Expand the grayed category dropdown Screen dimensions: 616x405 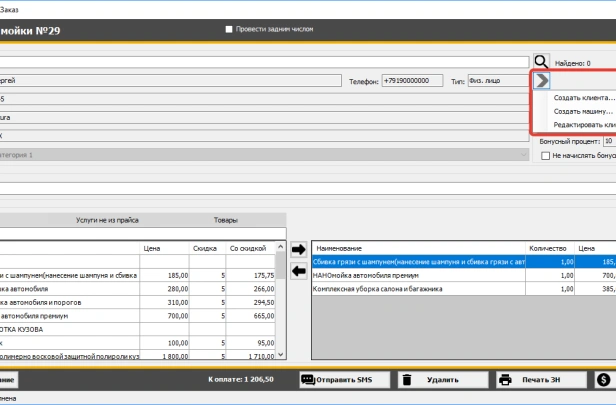[x=524, y=155]
